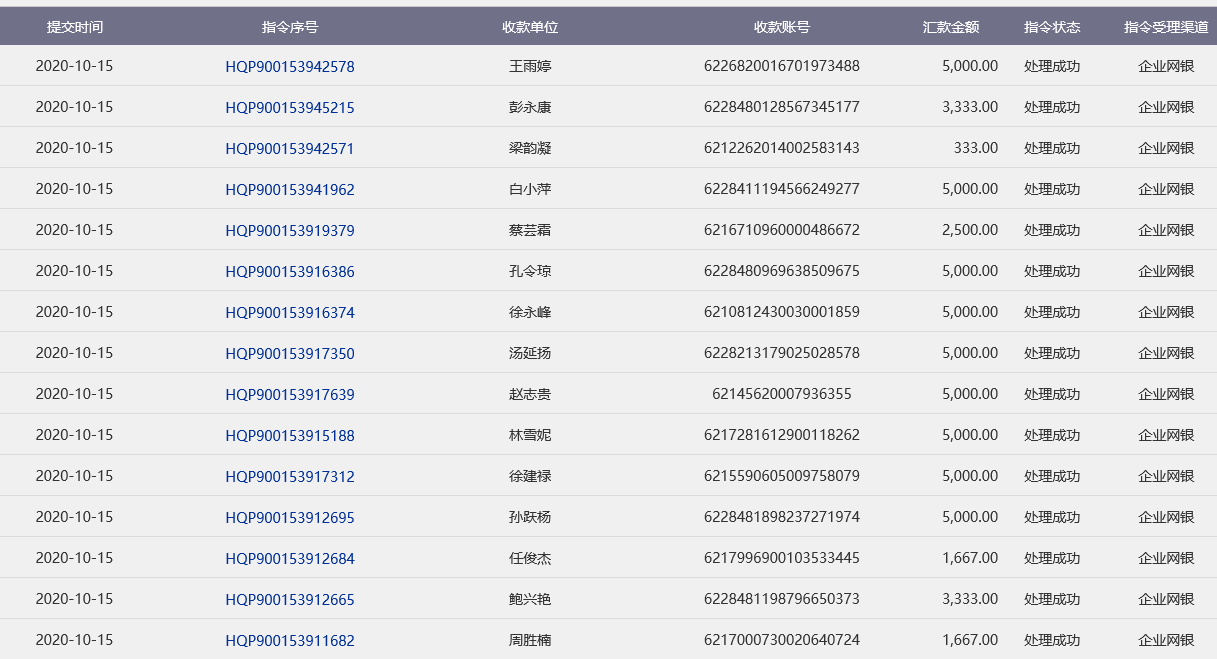The height and width of the screenshot is (659, 1217).
Task: Click the HQP900153916386 link
Action: [x=290, y=272]
